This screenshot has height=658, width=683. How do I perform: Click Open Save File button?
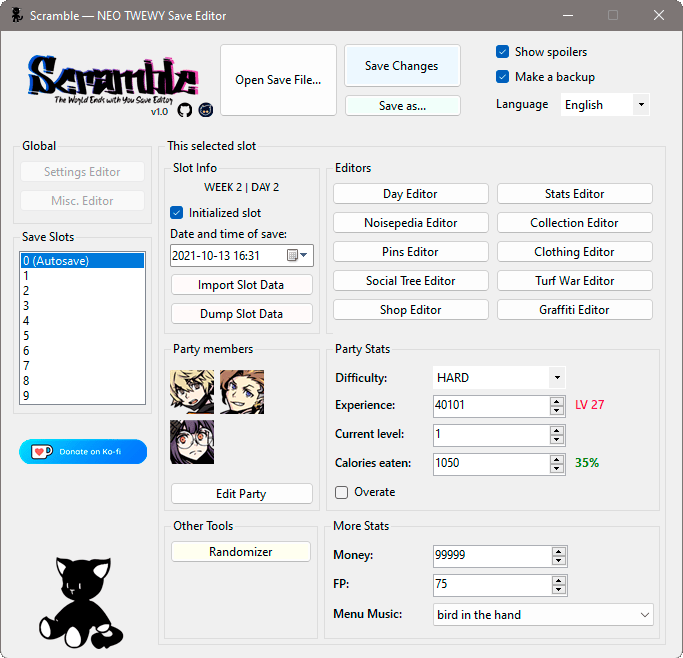(278, 80)
